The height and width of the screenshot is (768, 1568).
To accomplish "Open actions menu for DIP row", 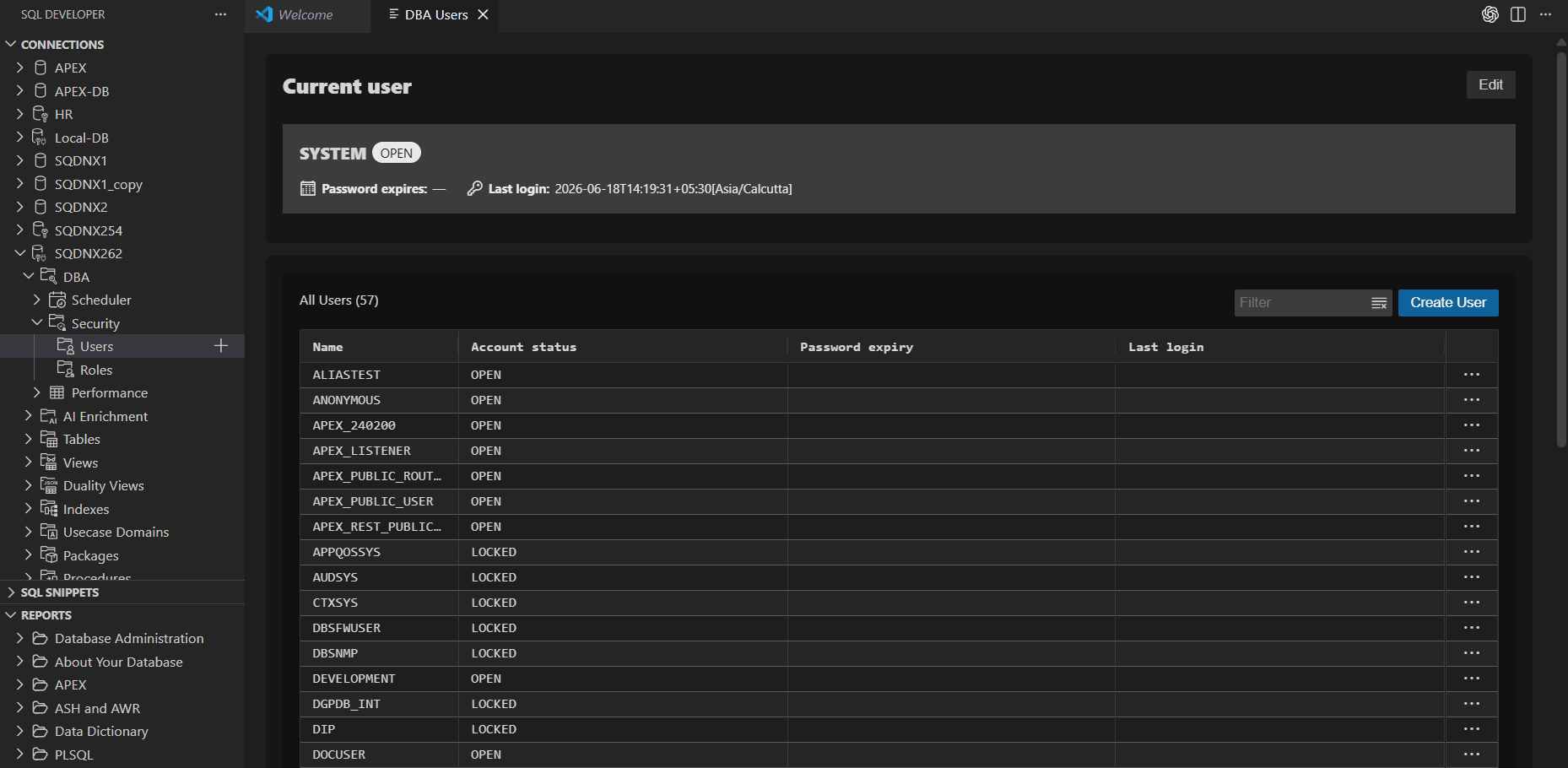I will (1472, 729).
